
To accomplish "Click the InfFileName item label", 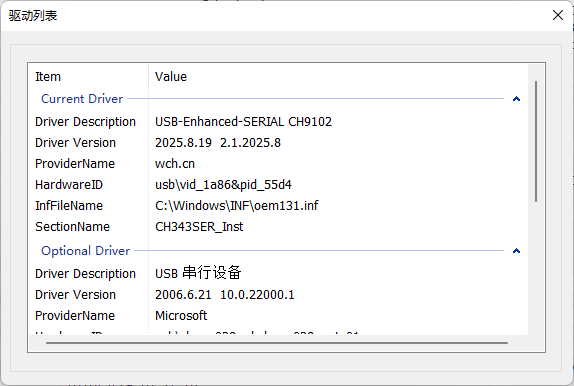I will tap(69, 205).
